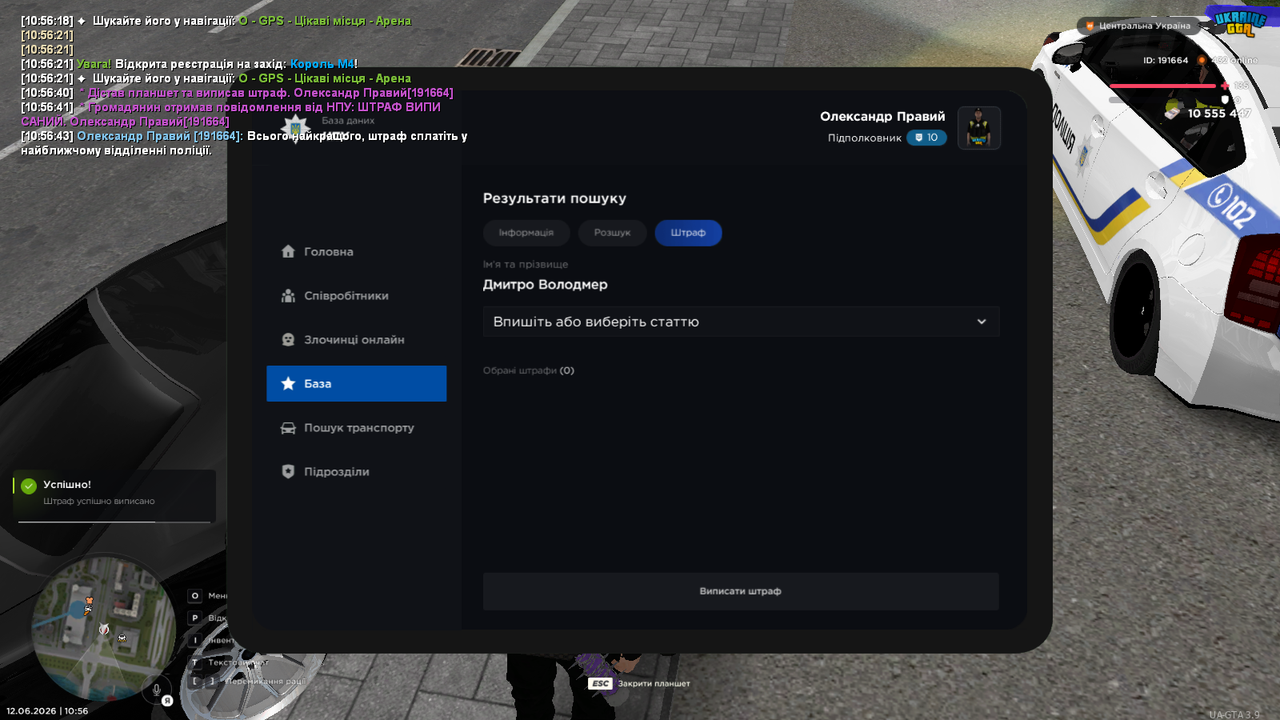Click the armor shield icon in HUD
Viewport: 1280px width, 720px height.
[x=1225, y=100]
